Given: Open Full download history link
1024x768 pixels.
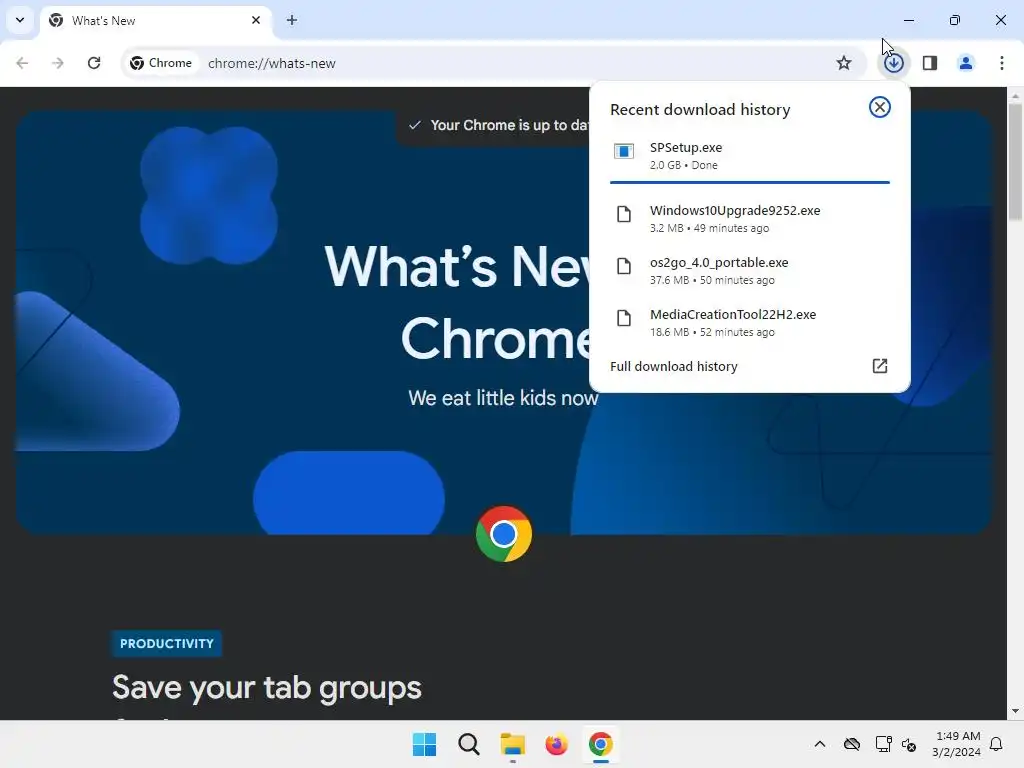Looking at the screenshot, I should click(x=750, y=366).
